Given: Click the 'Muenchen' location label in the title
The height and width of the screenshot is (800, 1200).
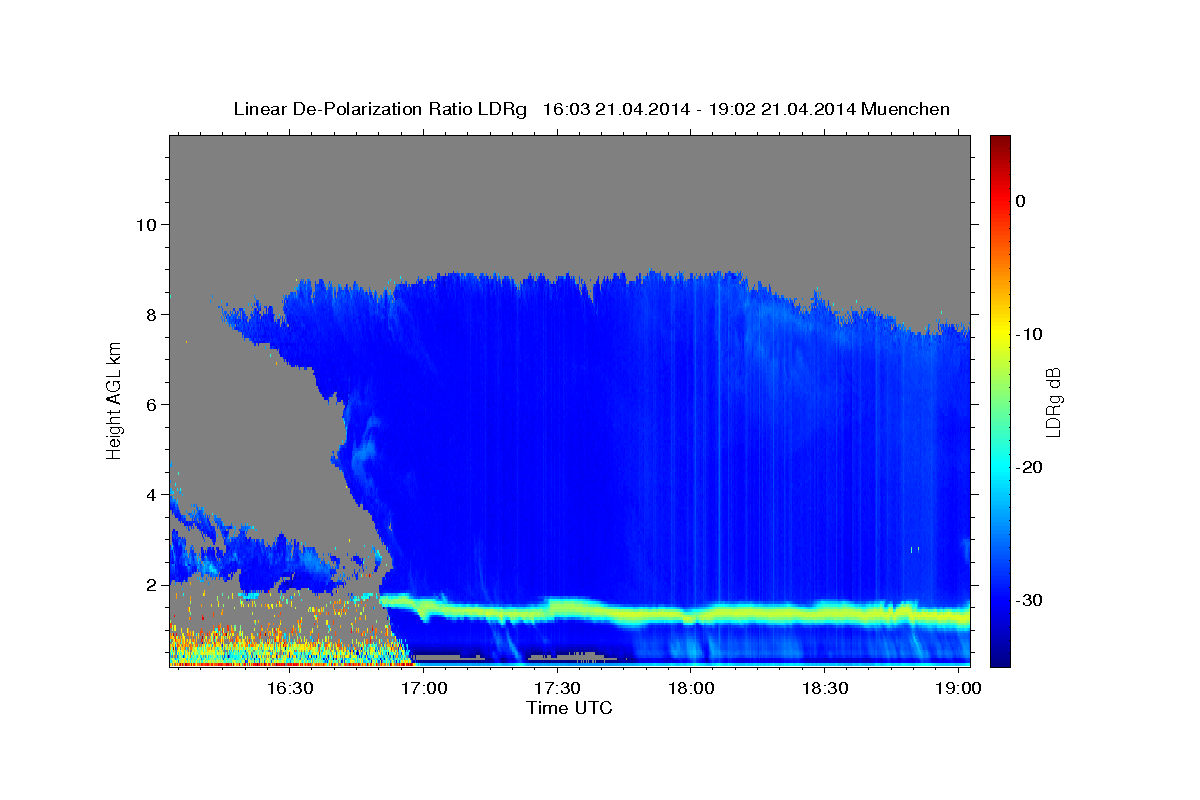Looking at the screenshot, I should pos(905,109).
